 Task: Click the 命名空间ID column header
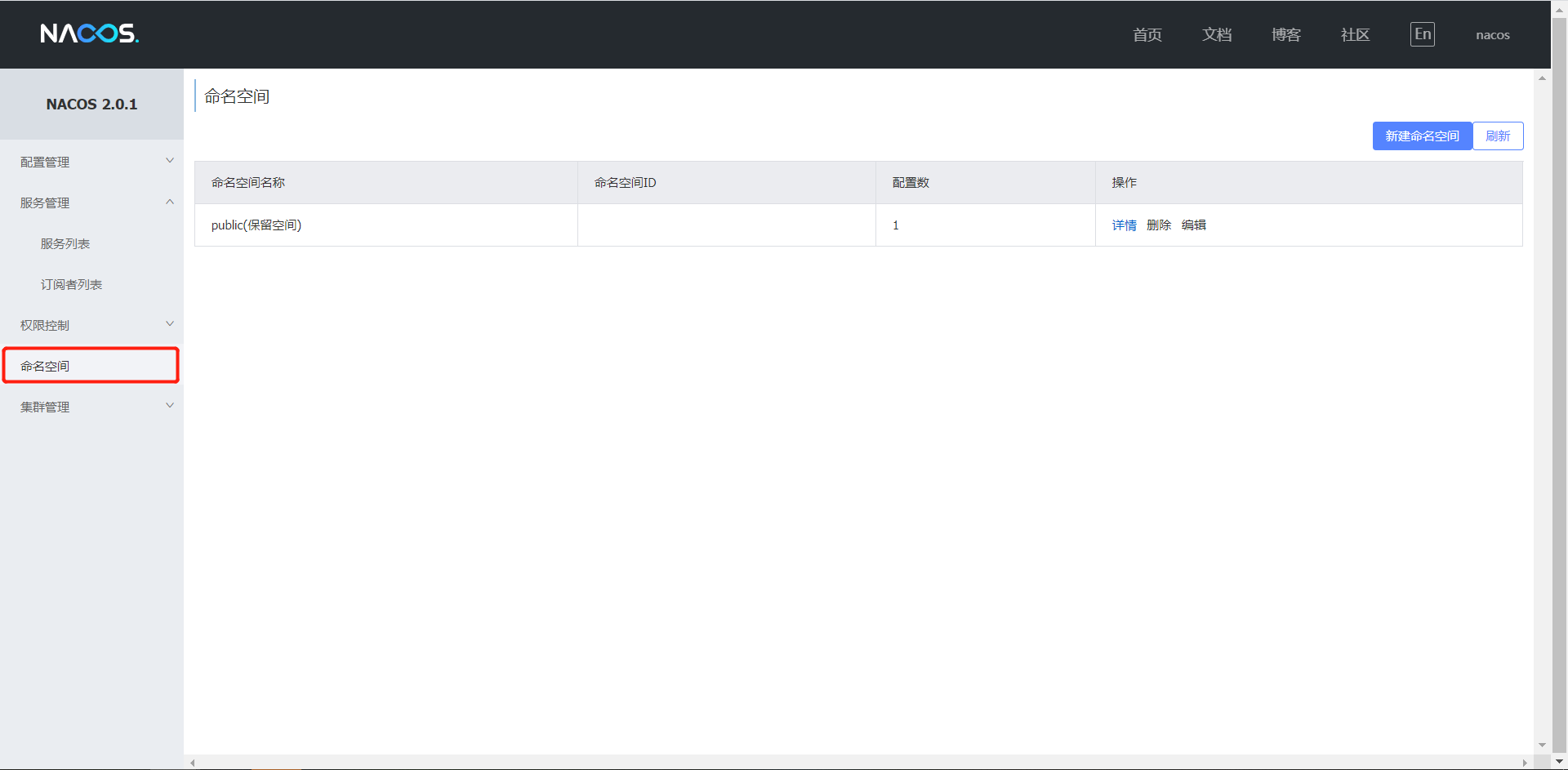tap(727, 183)
